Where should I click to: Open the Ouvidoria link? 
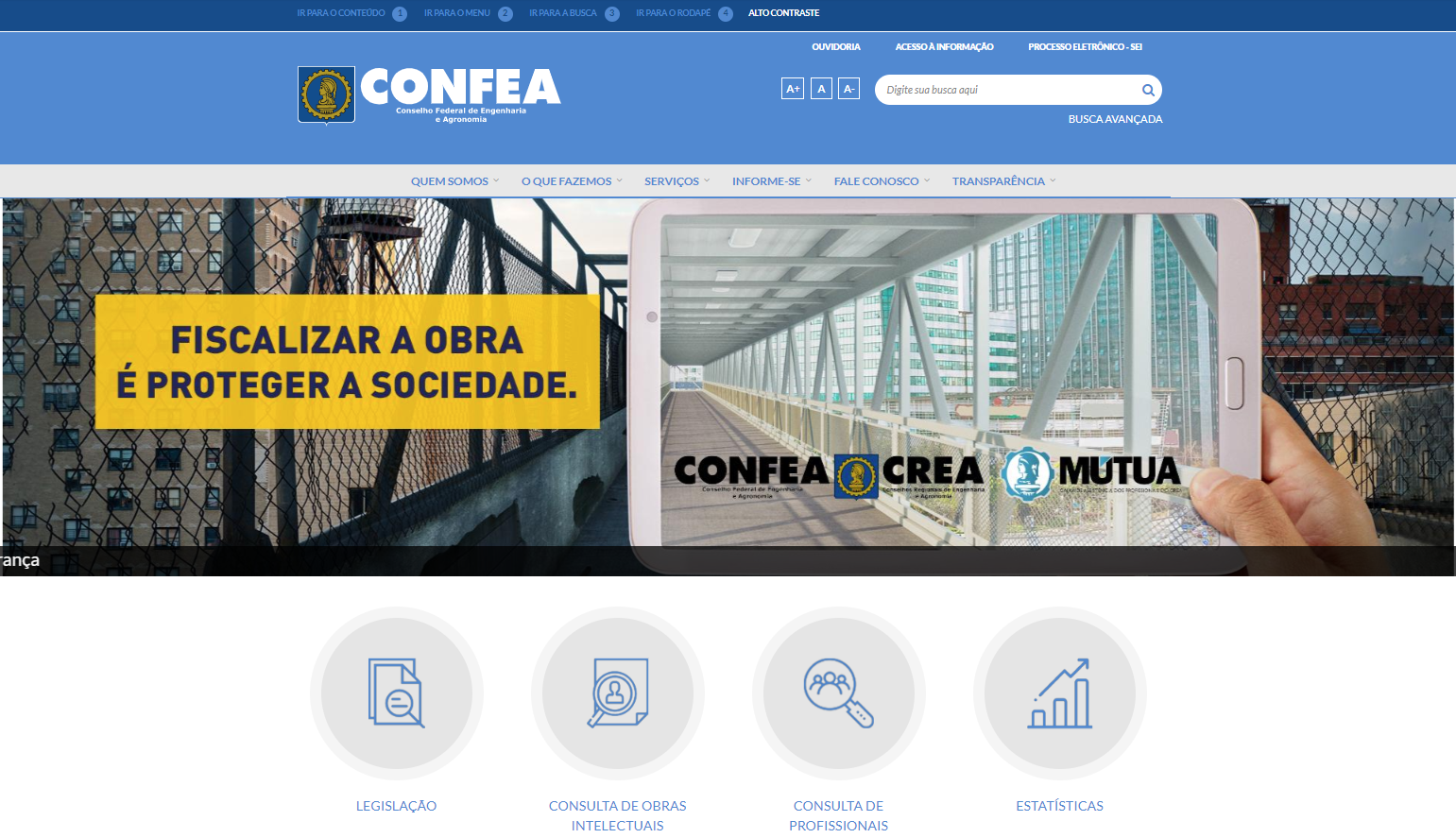click(836, 46)
